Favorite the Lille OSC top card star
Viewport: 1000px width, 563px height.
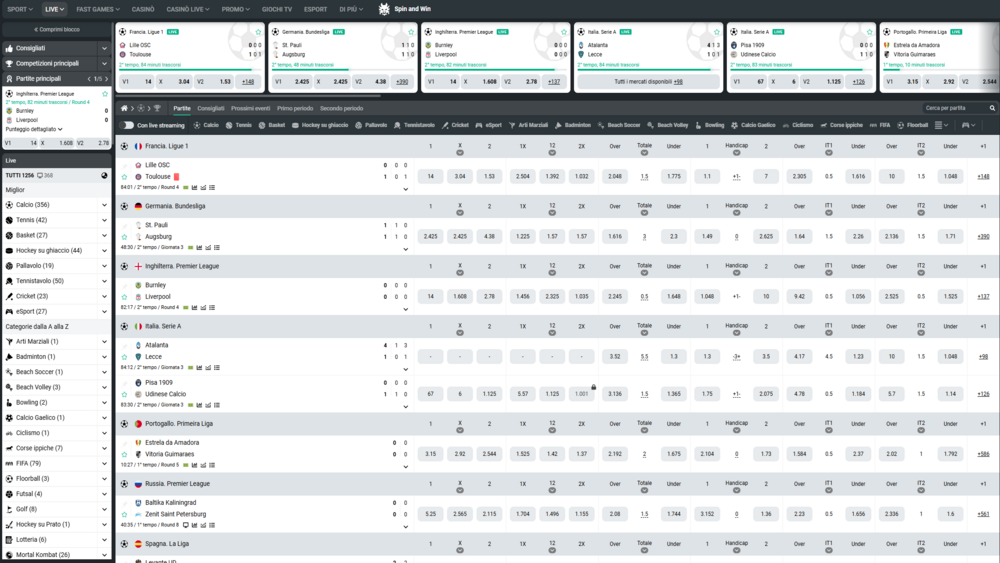coord(258,32)
